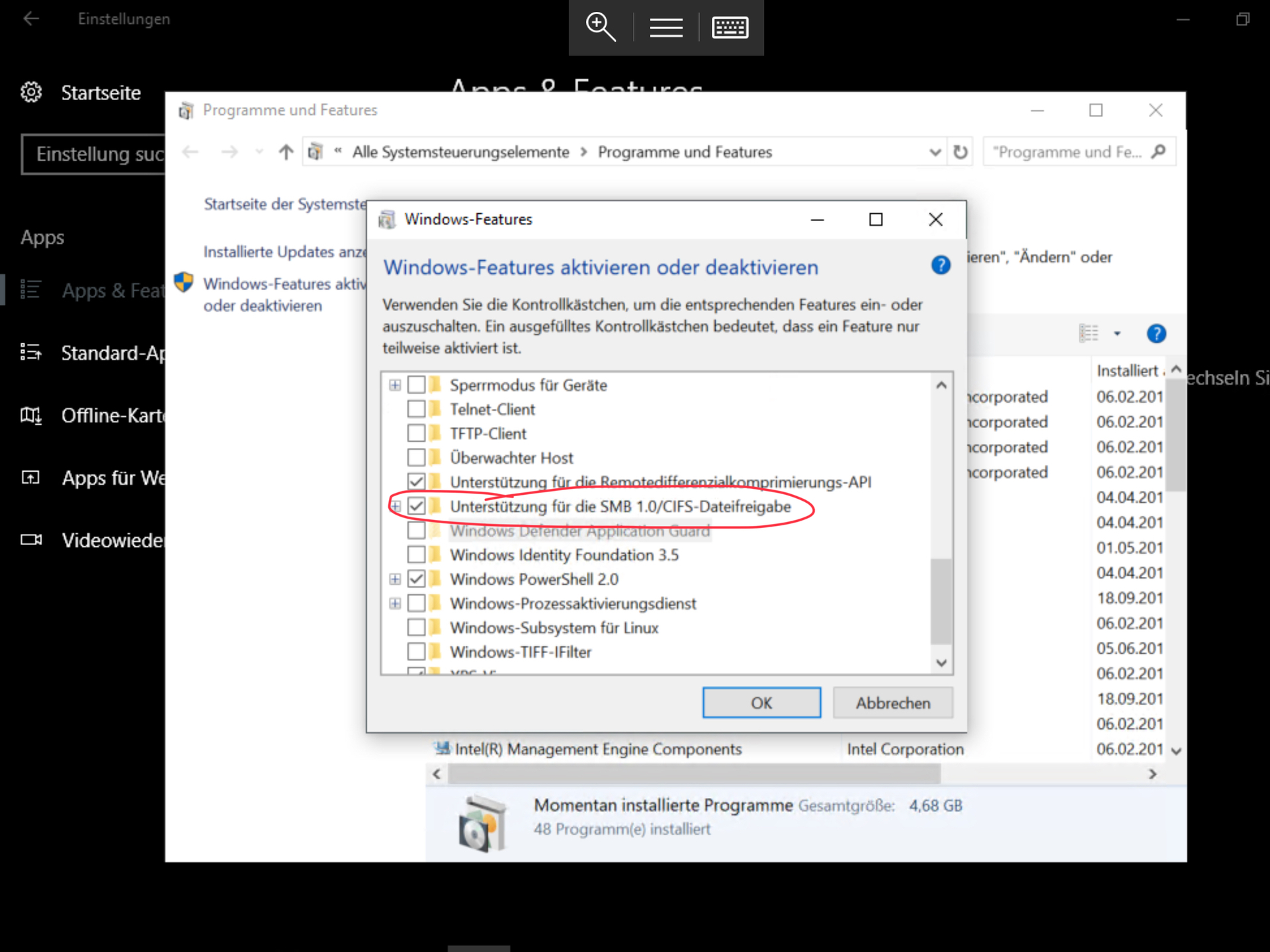Viewport: 1270px width, 952px height.
Task: Click the Programme und Features search box
Action: click(x=1079, y=152)
